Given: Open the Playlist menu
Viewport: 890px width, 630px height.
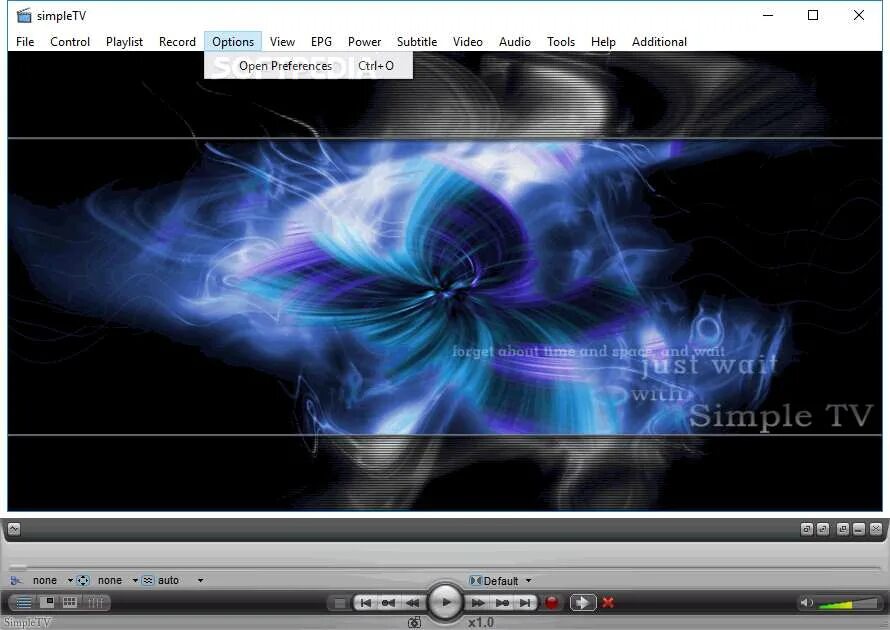Looking at the screenshot, I should pyautogui.click(x=124, y=41).
